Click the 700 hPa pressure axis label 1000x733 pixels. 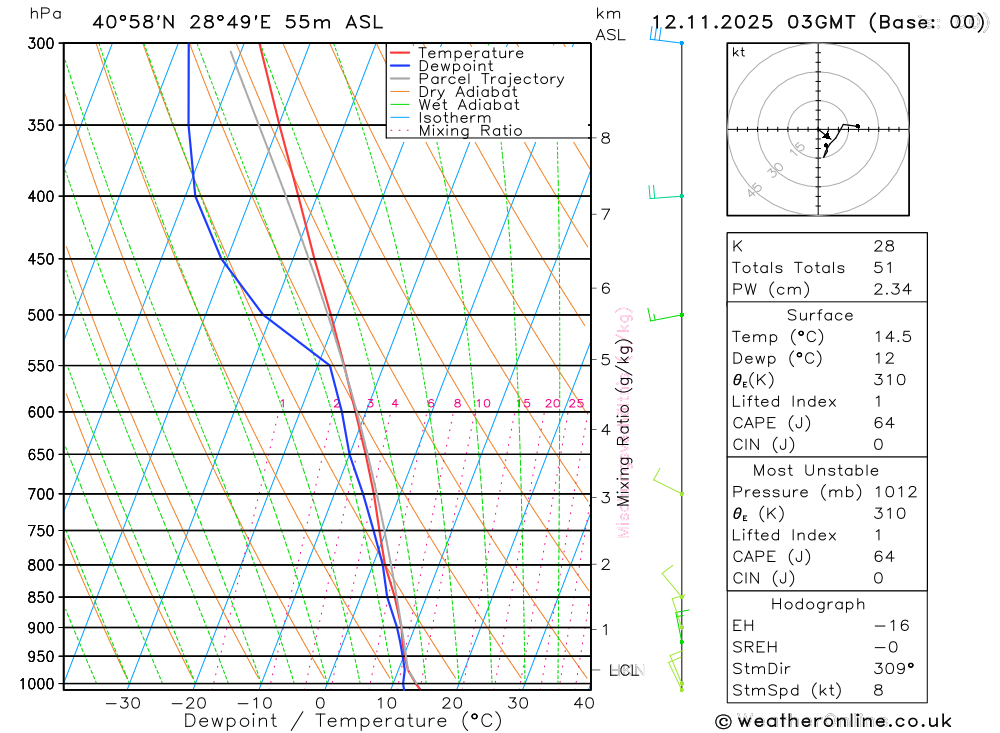pyautogui.click(x=41, y=494)
